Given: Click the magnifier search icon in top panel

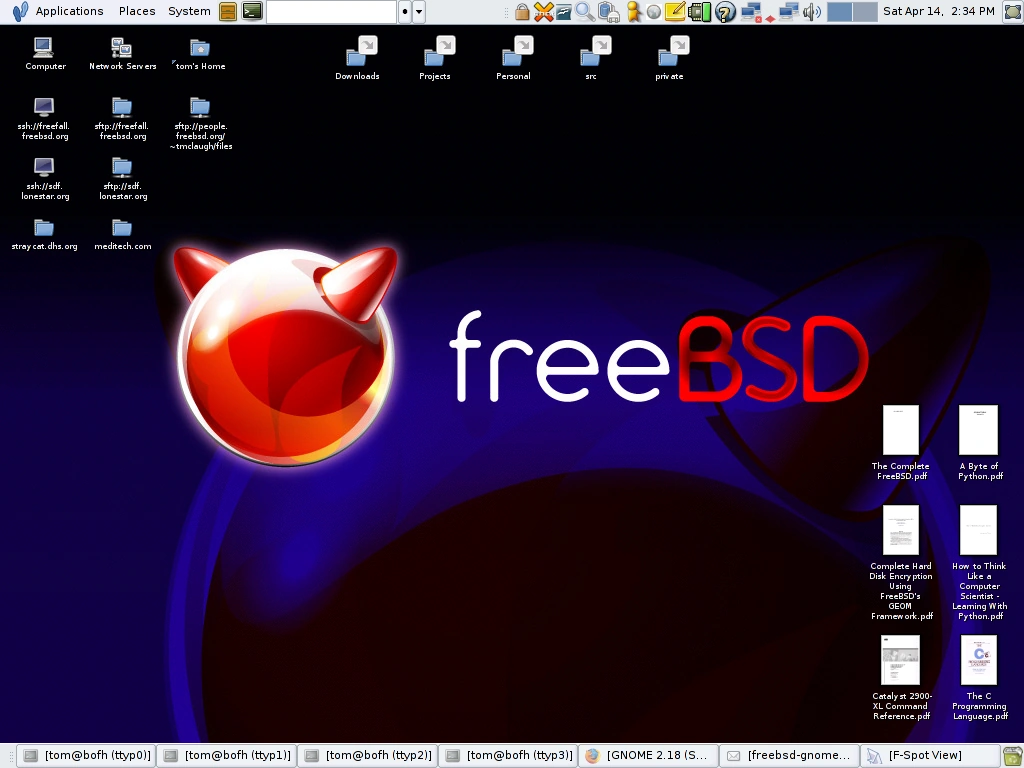Looking at the screenshot, I should pos(582,12).
